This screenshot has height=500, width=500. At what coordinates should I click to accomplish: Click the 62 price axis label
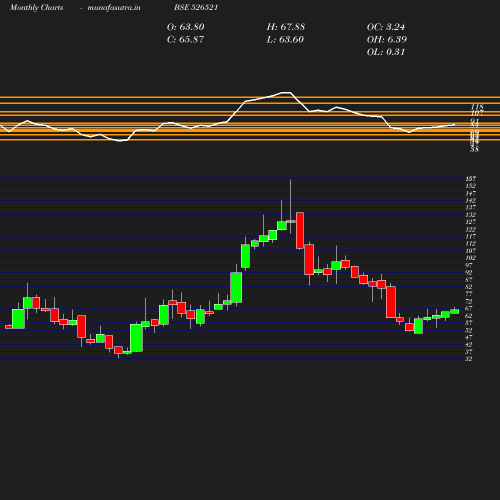click(x=469, y=316)
